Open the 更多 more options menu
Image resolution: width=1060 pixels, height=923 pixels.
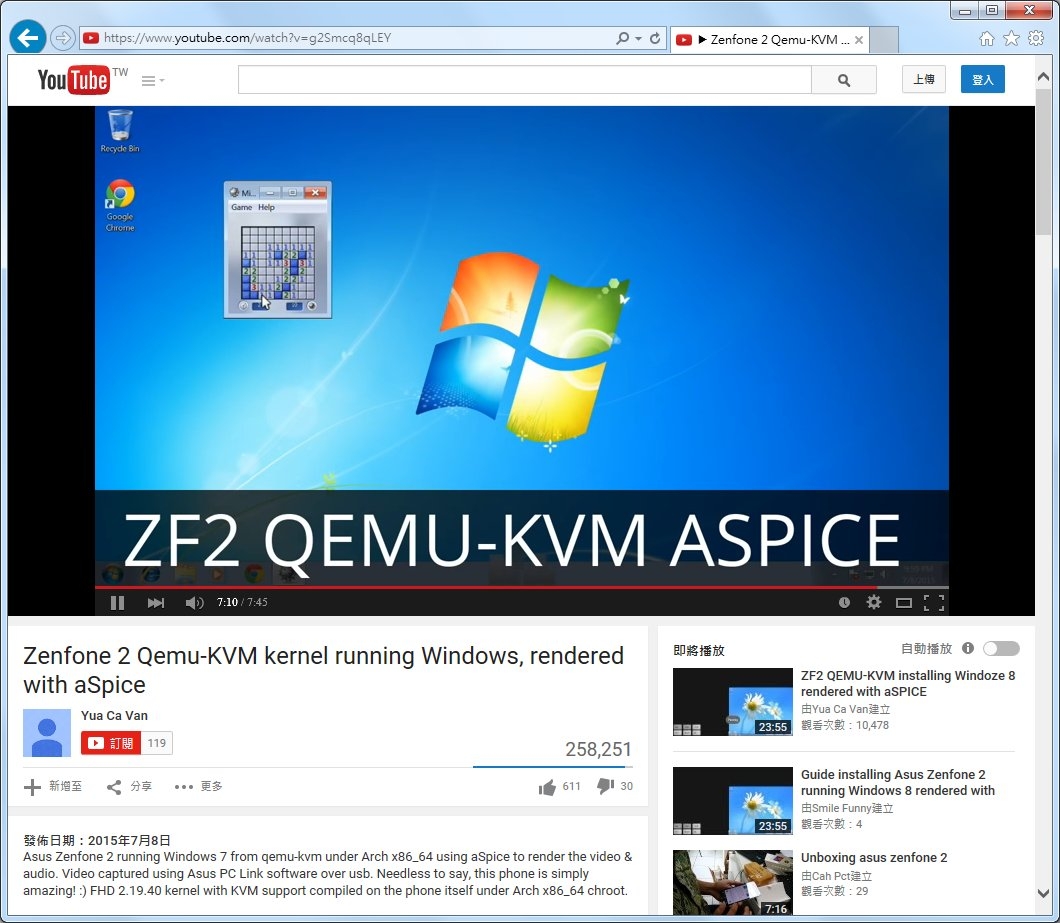click(x=198, y=786)
